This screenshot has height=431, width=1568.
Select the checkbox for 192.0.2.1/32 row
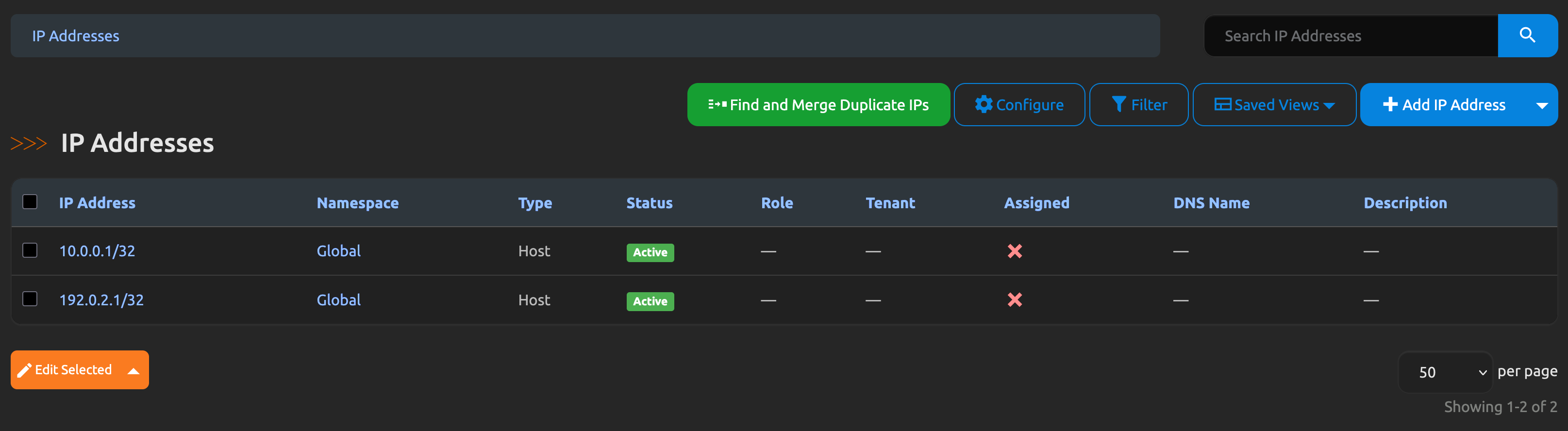(30, 299)
